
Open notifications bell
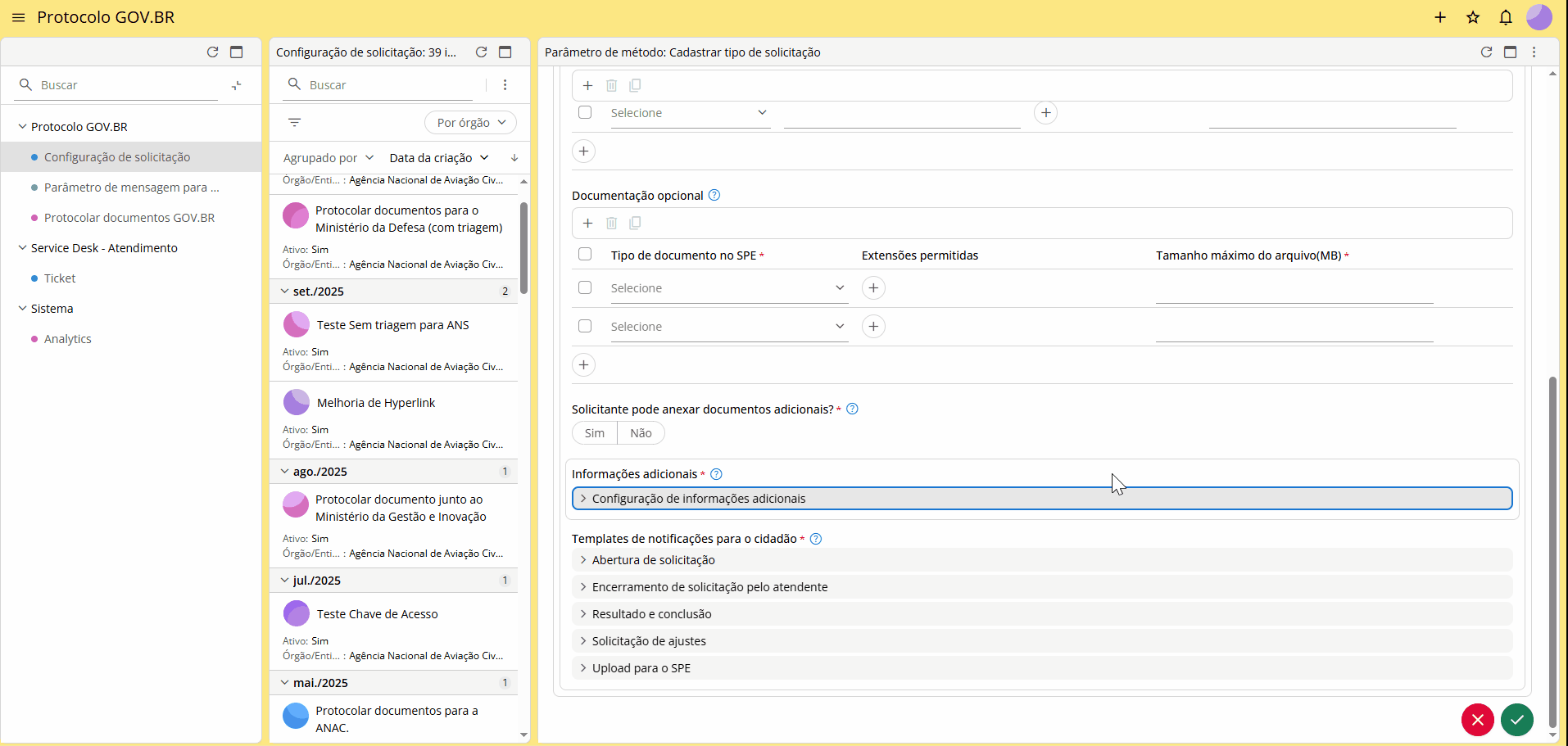(x=1506, y=17)
